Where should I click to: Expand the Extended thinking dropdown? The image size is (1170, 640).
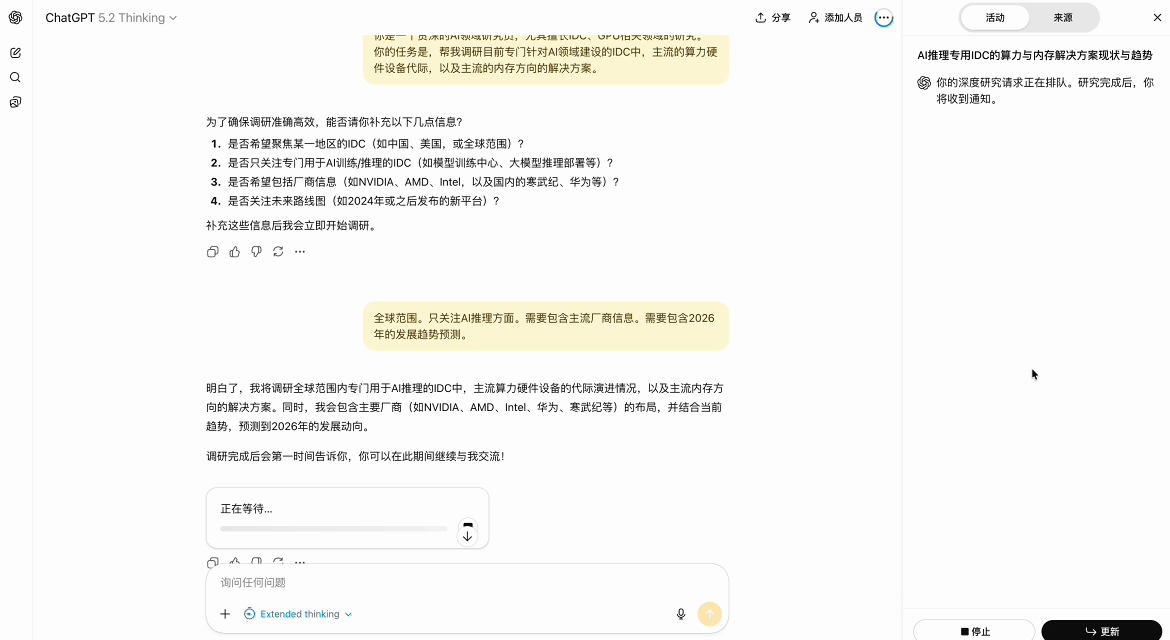tap(298, 614)
